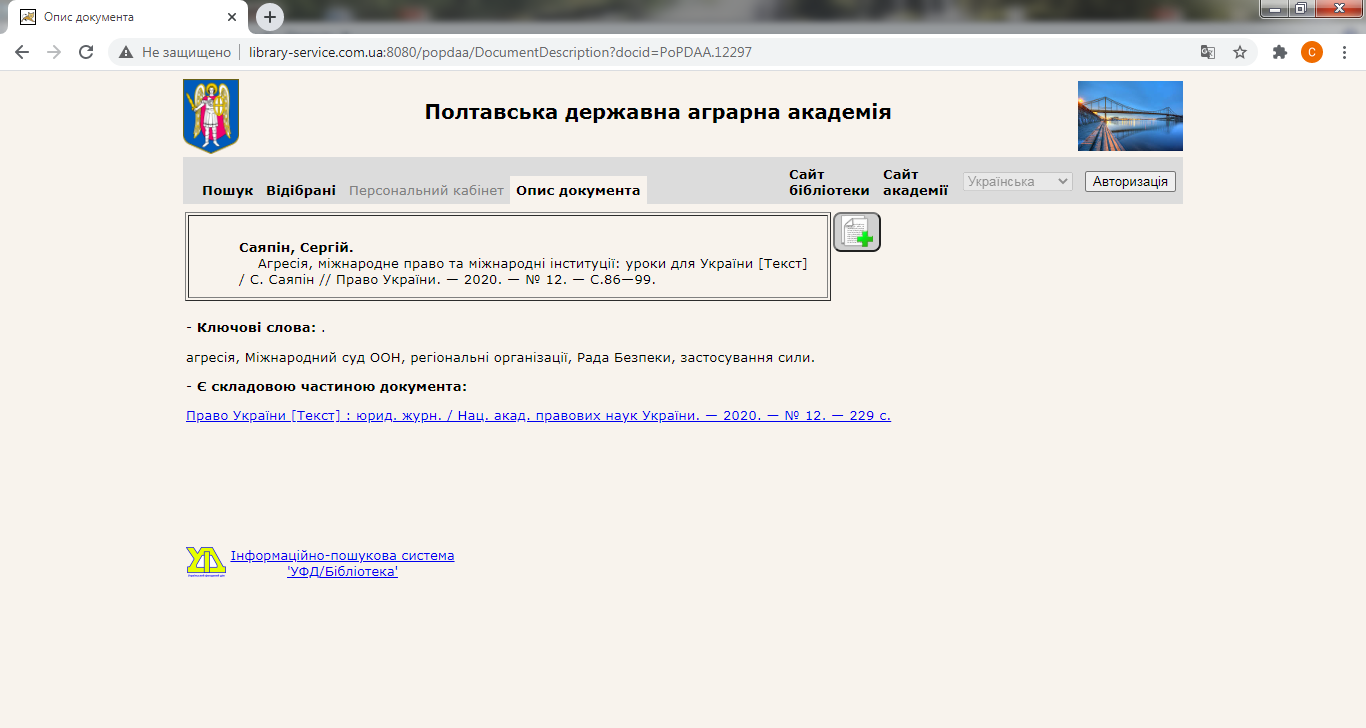Select the Опис документа tab
Screen dimensions: 1366x728
[578, 190]
